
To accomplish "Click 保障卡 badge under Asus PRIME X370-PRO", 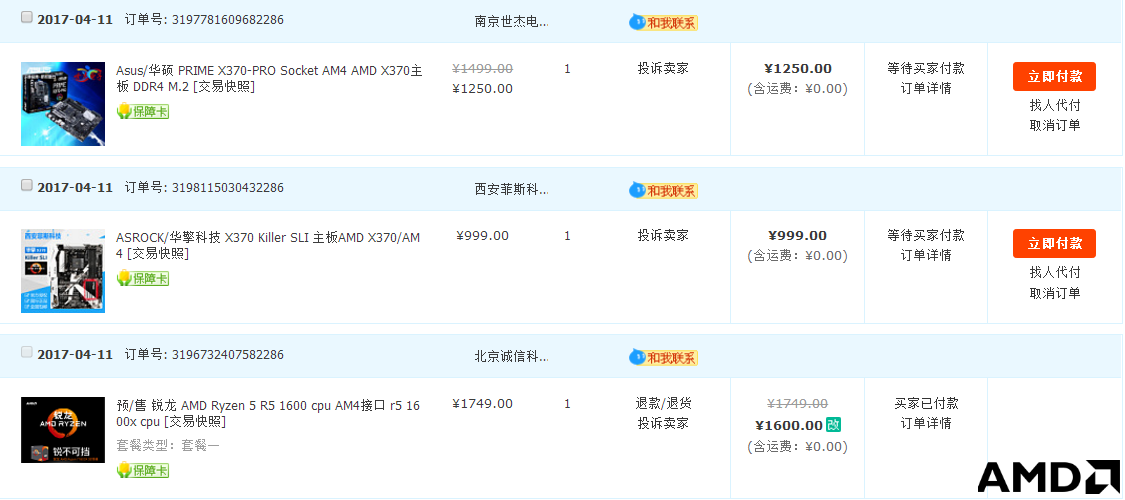I will coord(143,111).
